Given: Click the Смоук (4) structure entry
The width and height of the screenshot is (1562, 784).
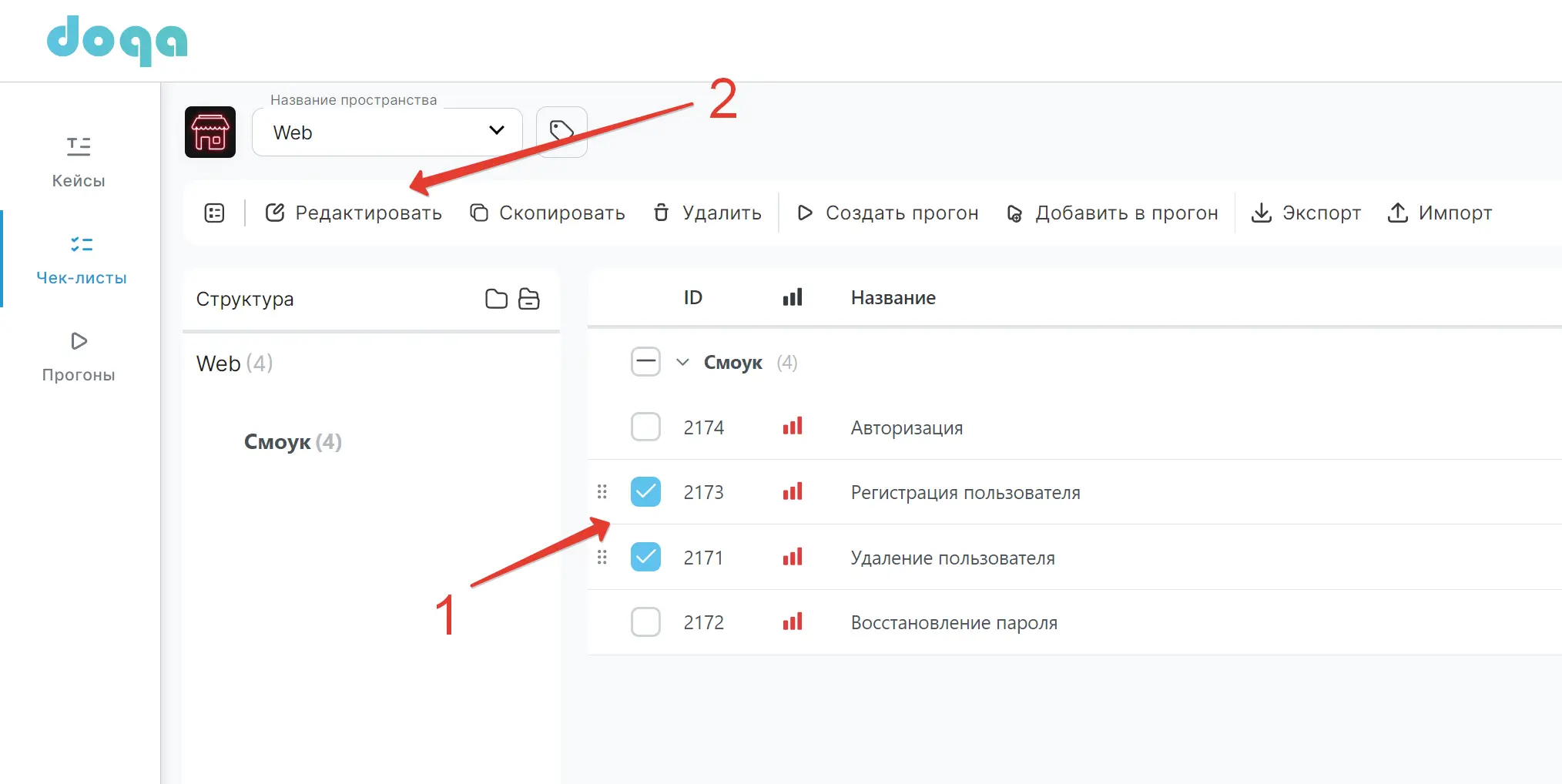Looking at the screenshot, I should [x=293, y=441].
